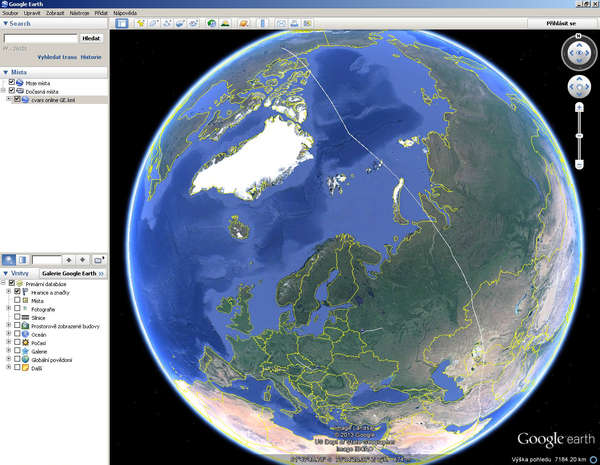Click the places filter input field
Image resolution: width=600 pixels, height=465 pixels.
47,260
